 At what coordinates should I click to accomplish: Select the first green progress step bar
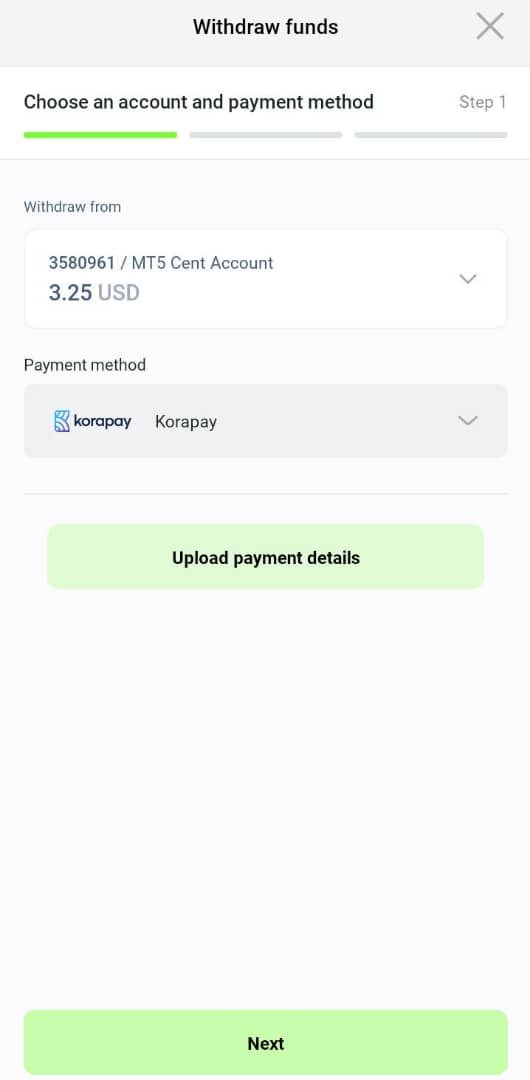[100, 135]
